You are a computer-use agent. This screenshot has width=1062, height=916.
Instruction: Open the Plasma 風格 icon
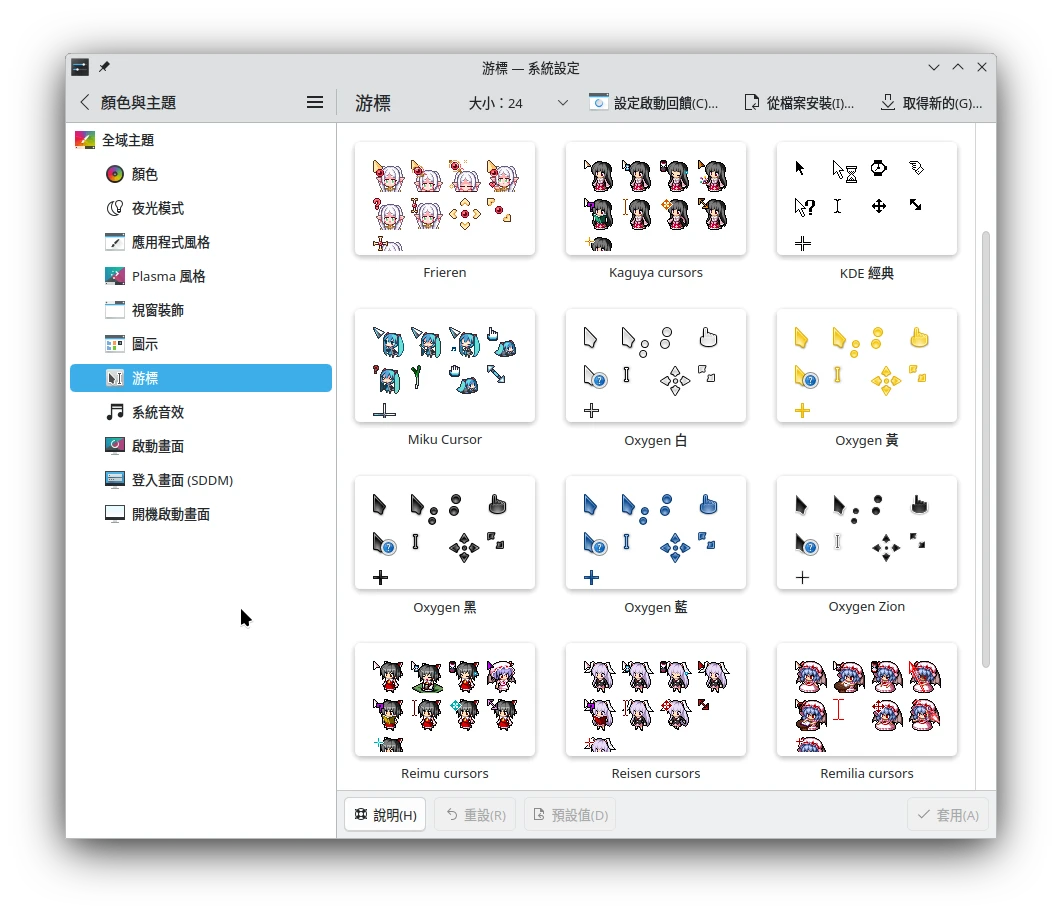[115, 276]
